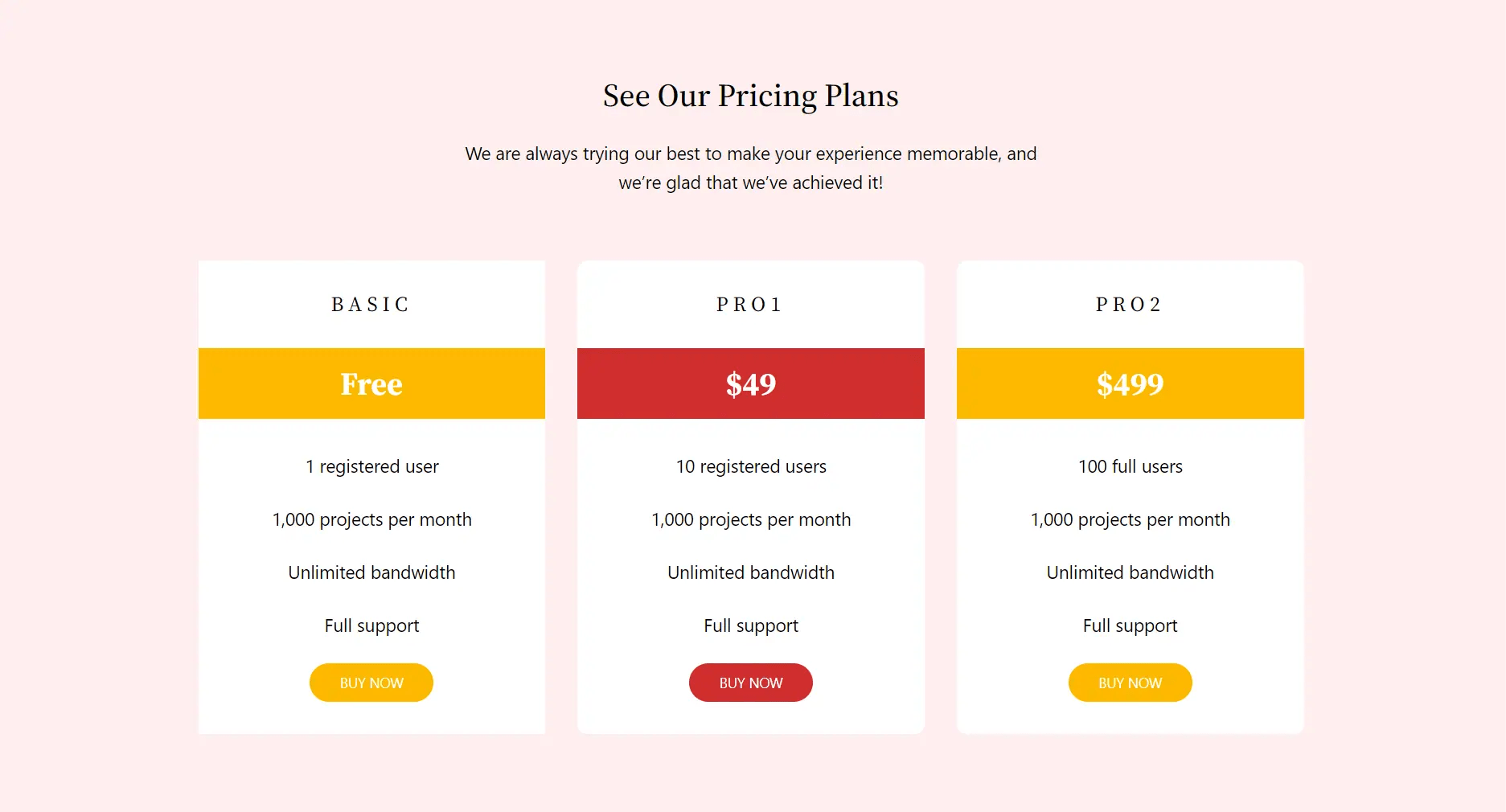
Task: Click the "See Our Pricing Plans" heading
Action: [750, 96]
